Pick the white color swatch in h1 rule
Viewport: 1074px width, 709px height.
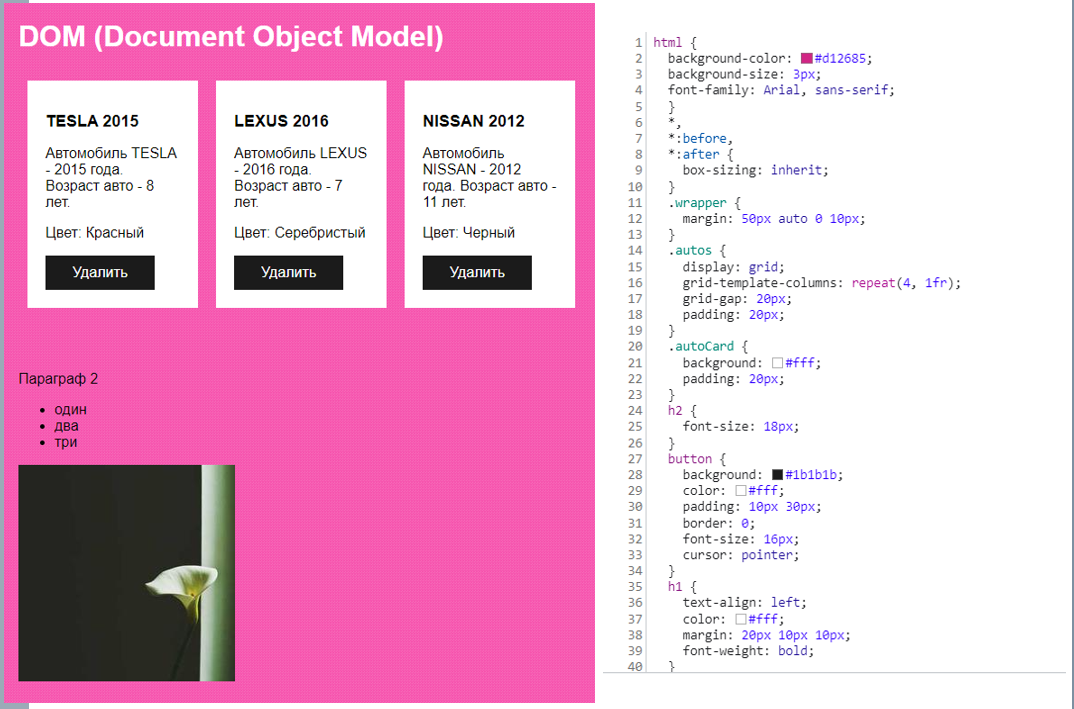[741, 619]
